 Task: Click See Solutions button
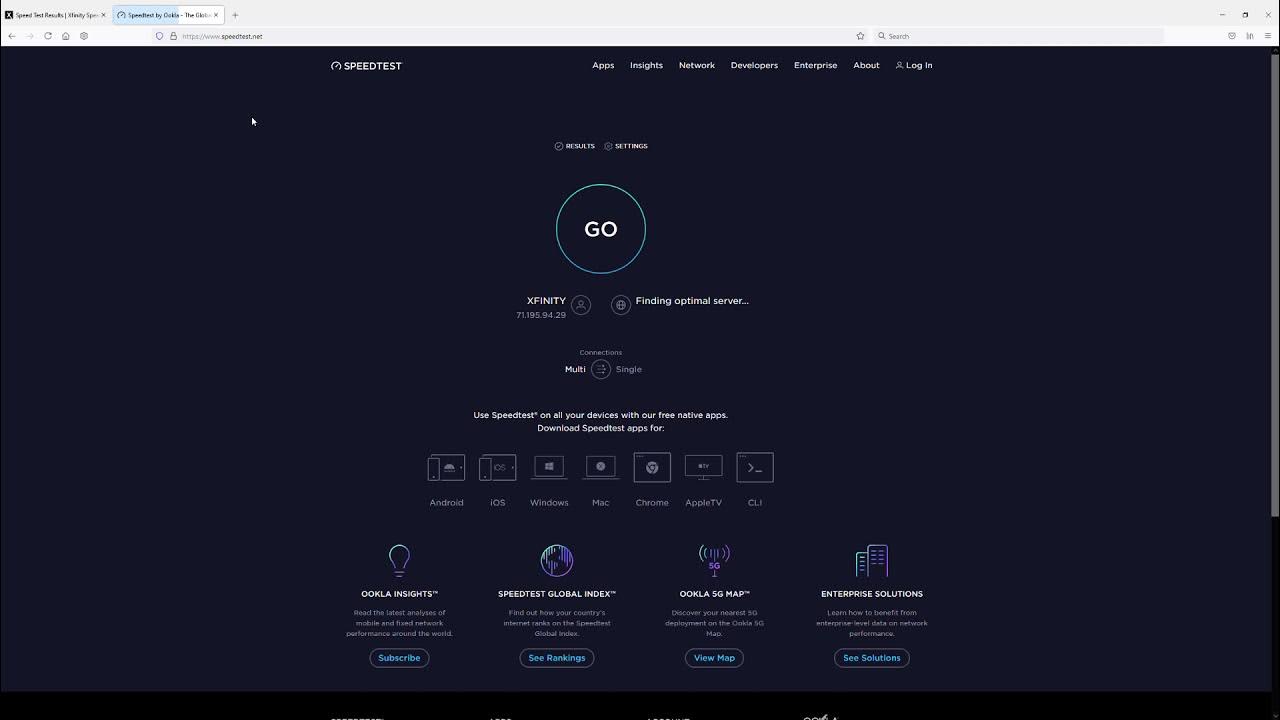click(x=872, y=658)
